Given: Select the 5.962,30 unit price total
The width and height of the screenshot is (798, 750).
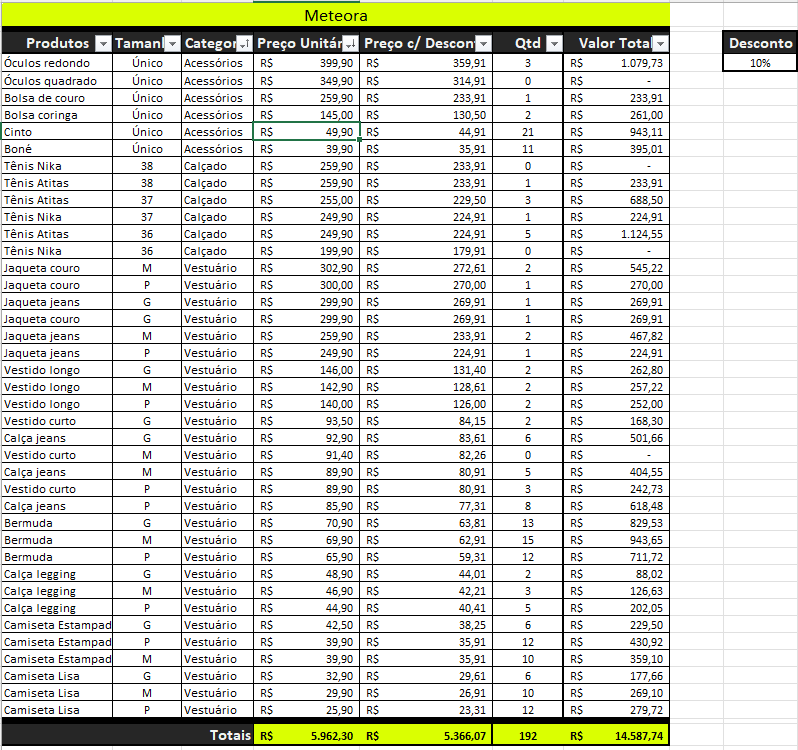Looking at the screenshot, I should coord(306,735).
